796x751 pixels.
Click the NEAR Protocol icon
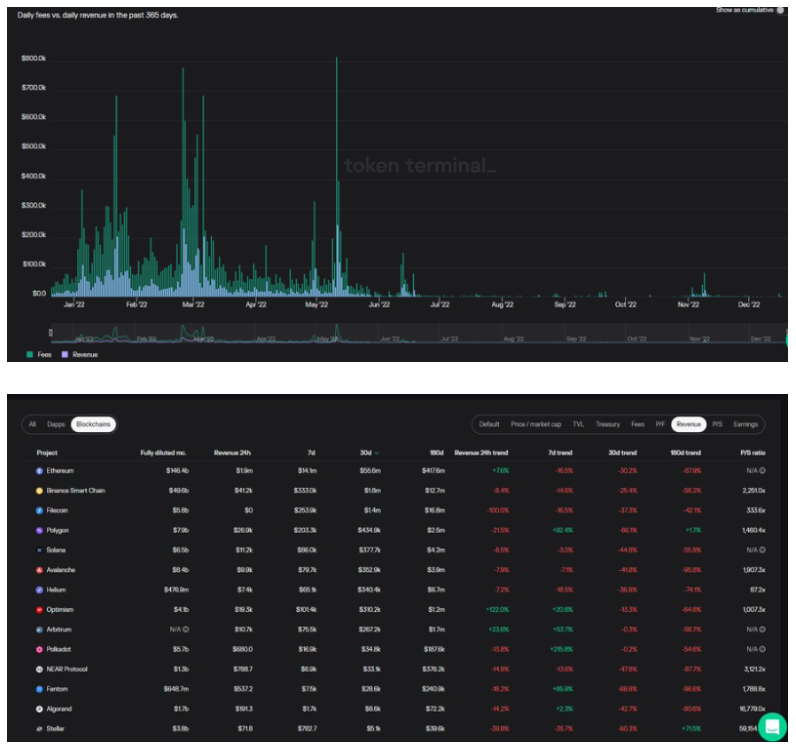tap(39, 669)
